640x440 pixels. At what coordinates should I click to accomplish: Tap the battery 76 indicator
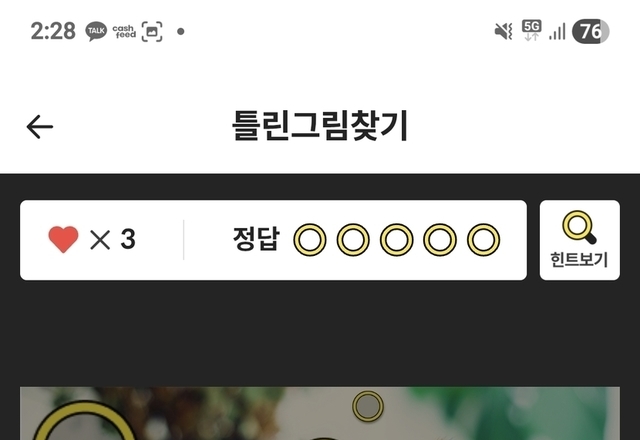tap(591, 31)
